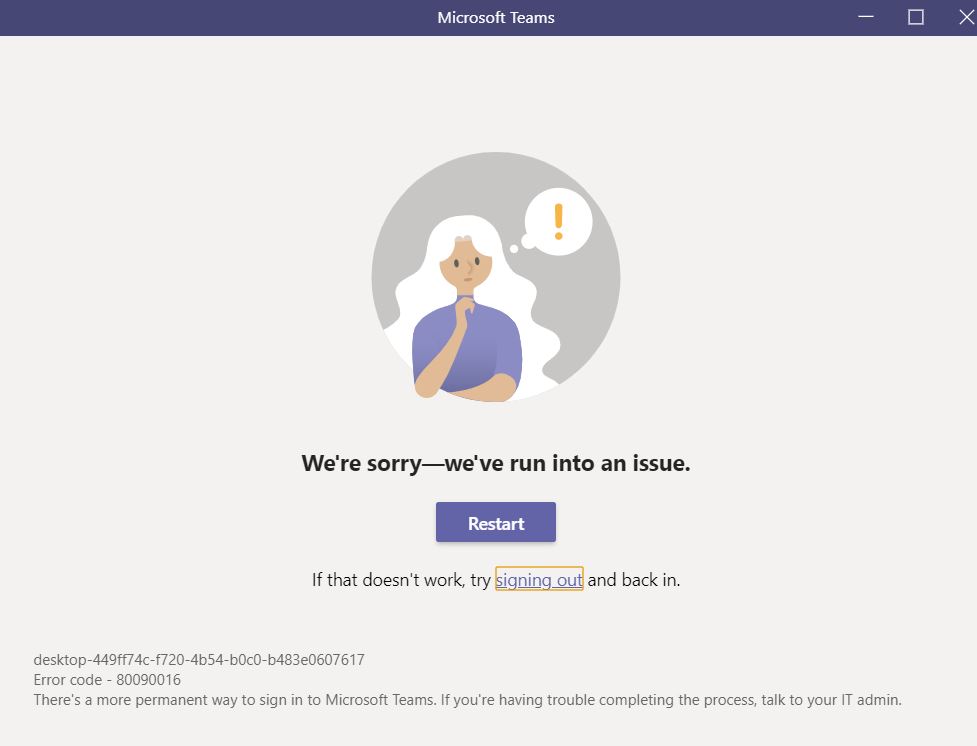Click the Error code 80090016 line
977x746 pixels.
tap(107, 679)
